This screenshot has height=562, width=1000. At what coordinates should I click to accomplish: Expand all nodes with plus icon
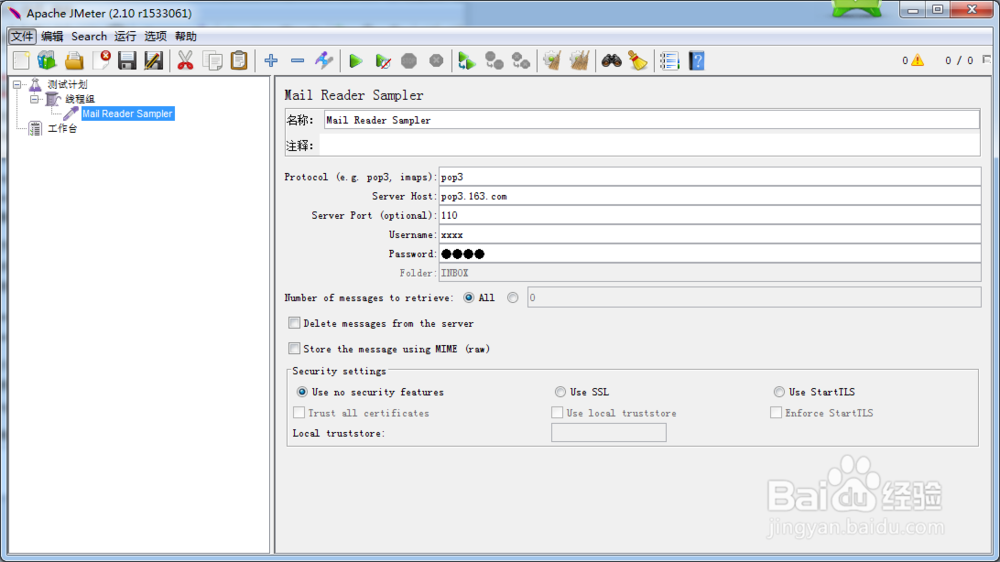tap(271, 61)
